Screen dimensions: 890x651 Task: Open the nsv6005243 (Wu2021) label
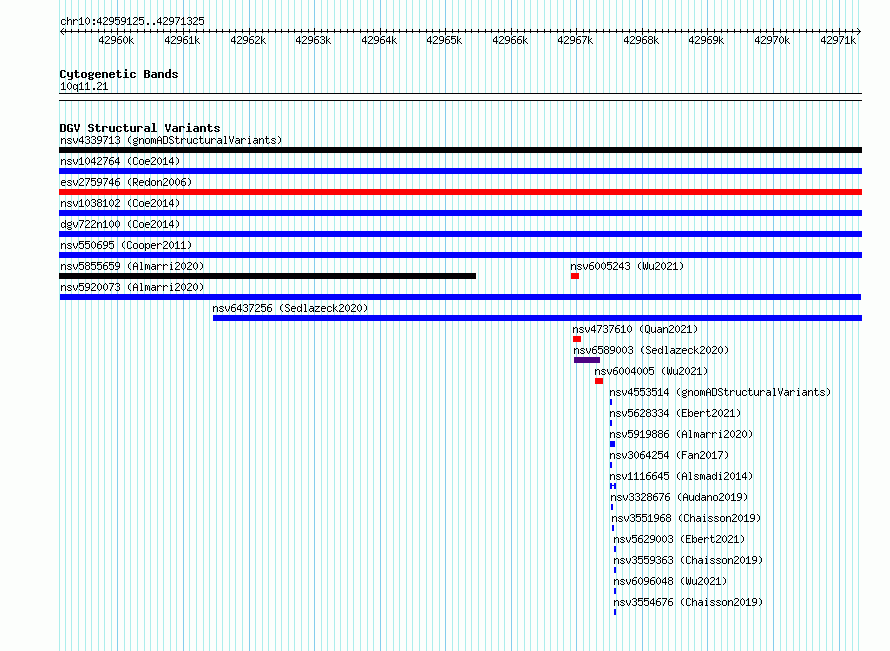tap(627, 266)
